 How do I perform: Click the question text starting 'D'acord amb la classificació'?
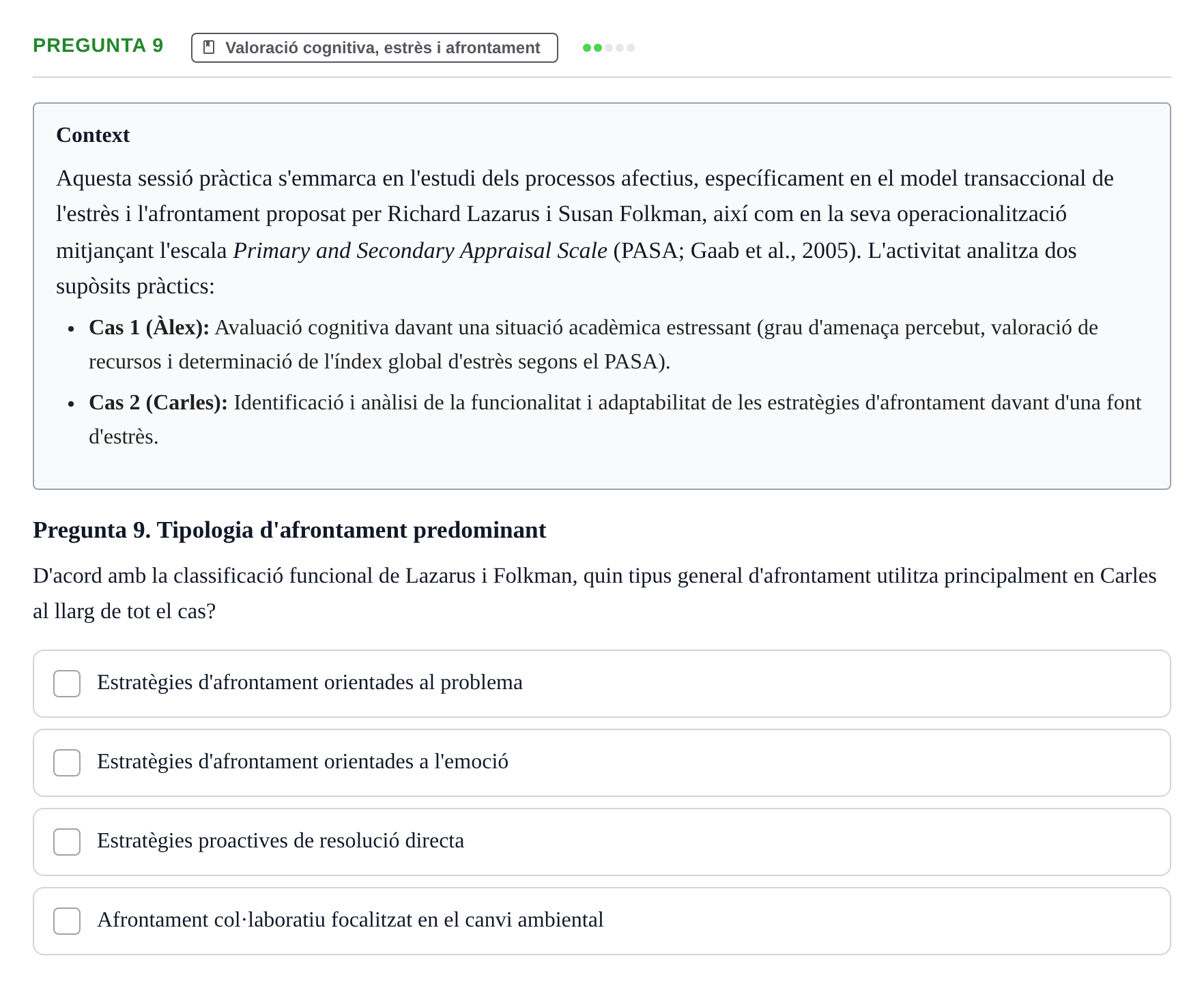(x=594, y=593)
